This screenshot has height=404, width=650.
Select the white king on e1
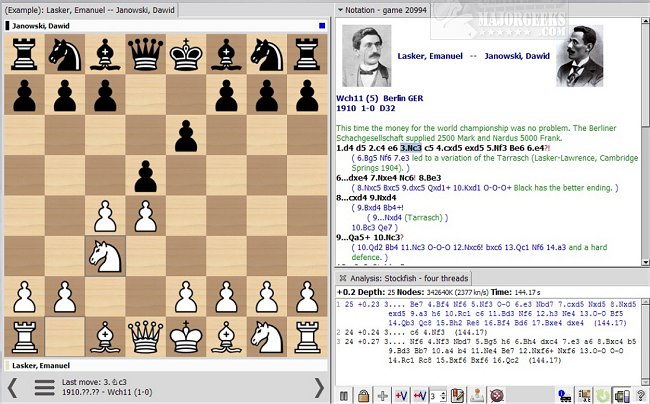186,337
